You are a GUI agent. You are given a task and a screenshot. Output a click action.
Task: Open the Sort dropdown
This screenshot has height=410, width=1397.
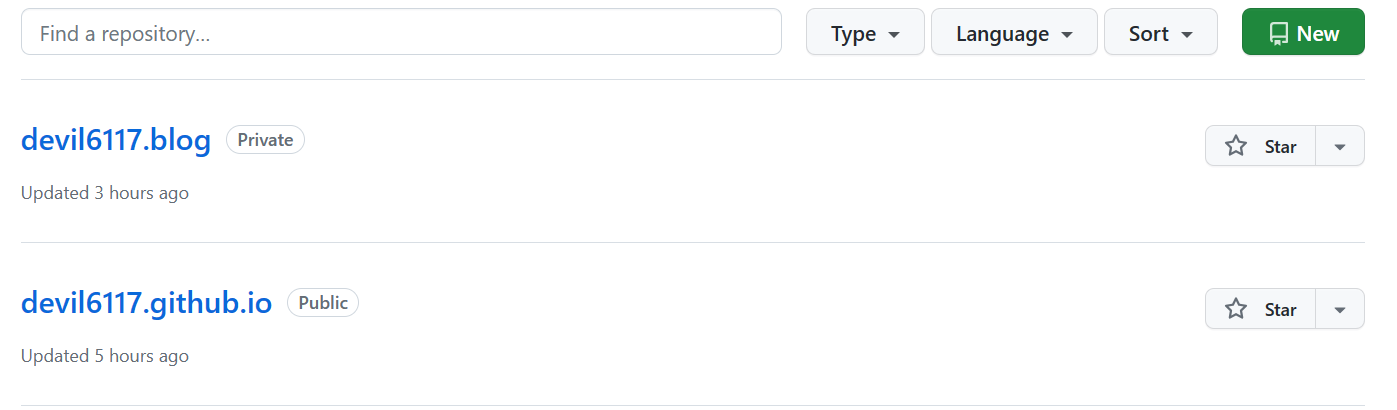coord(1160,33)
